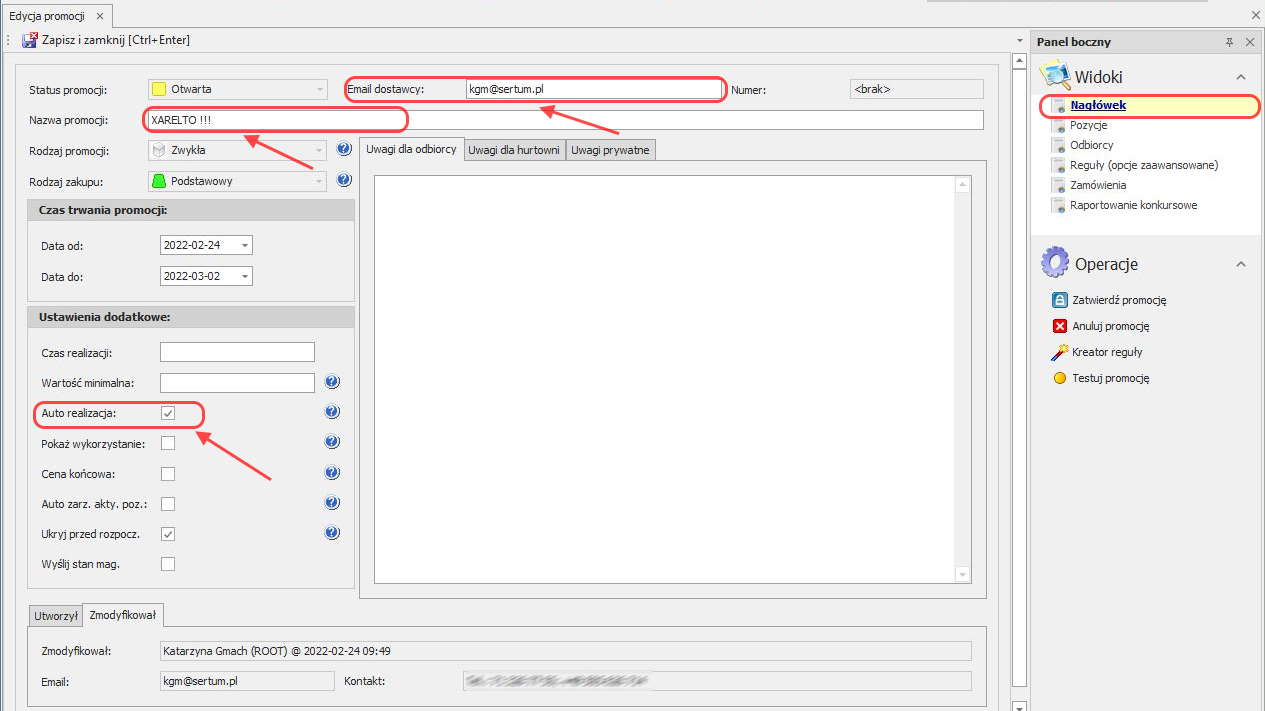Click help icon beside Auto realizacja
This screenshot has height=711, width=1265.
coord(333,412)
